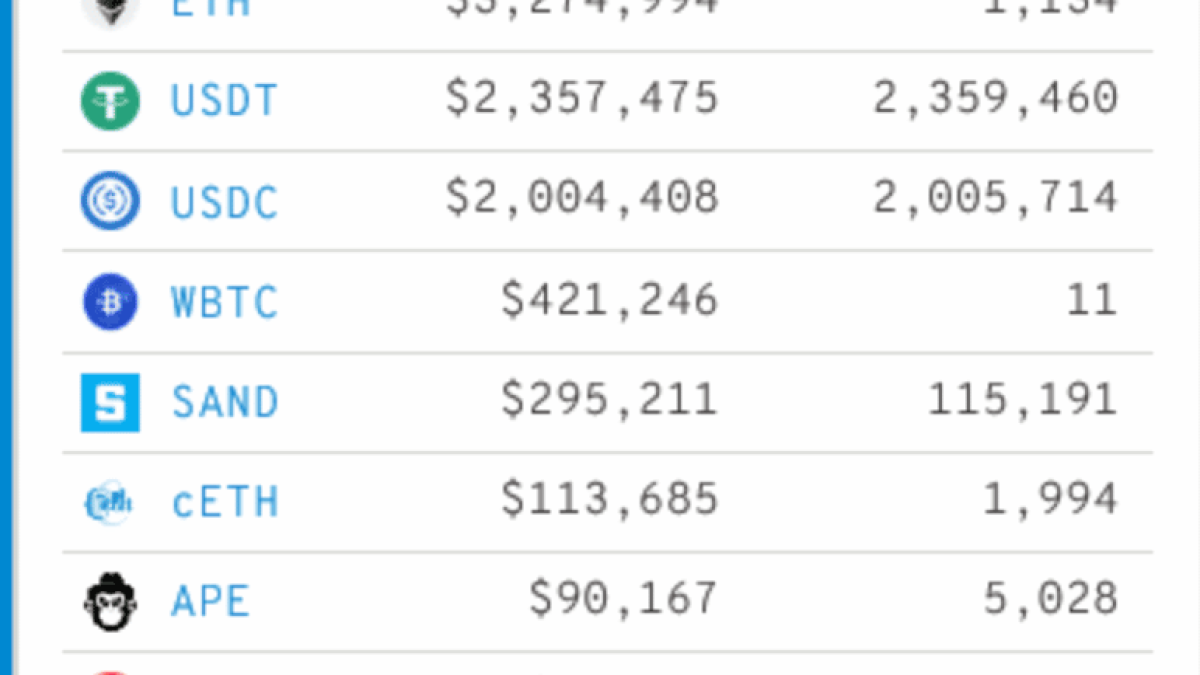
Task: Open the cETH token link
Action: 224,502
